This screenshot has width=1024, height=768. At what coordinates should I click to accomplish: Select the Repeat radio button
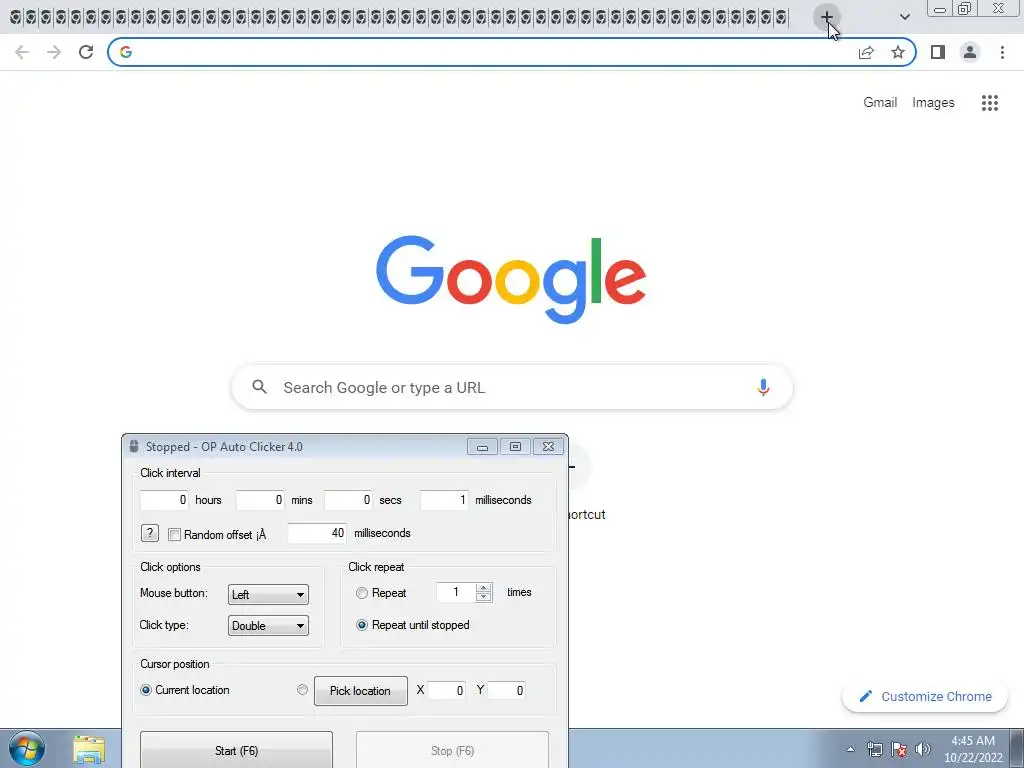pos(362,593)
